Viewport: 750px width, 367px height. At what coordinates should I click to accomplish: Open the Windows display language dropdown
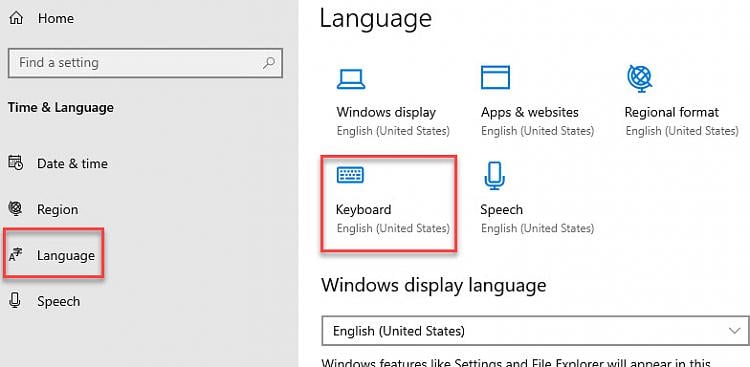coord(535,331)
